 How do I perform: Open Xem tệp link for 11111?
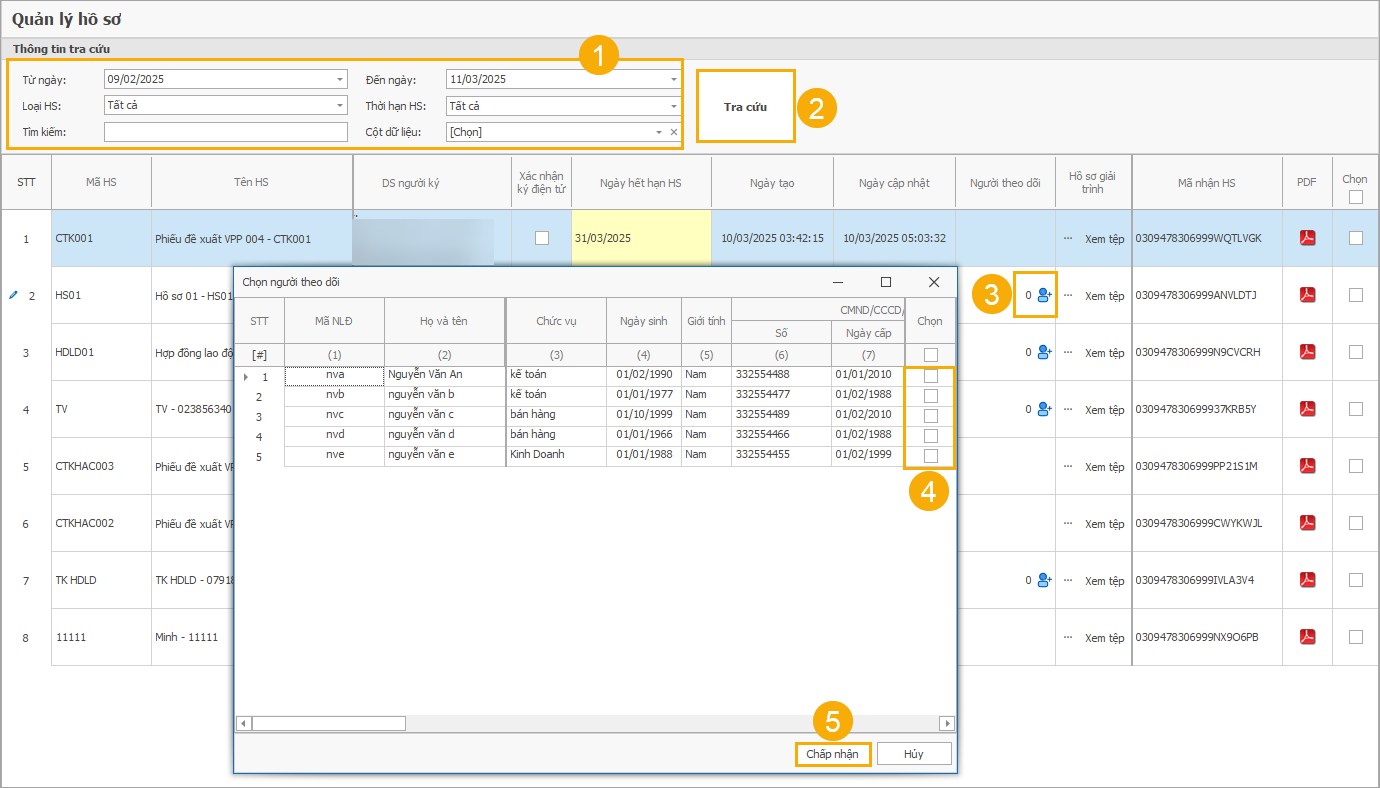click(1105, 638)
